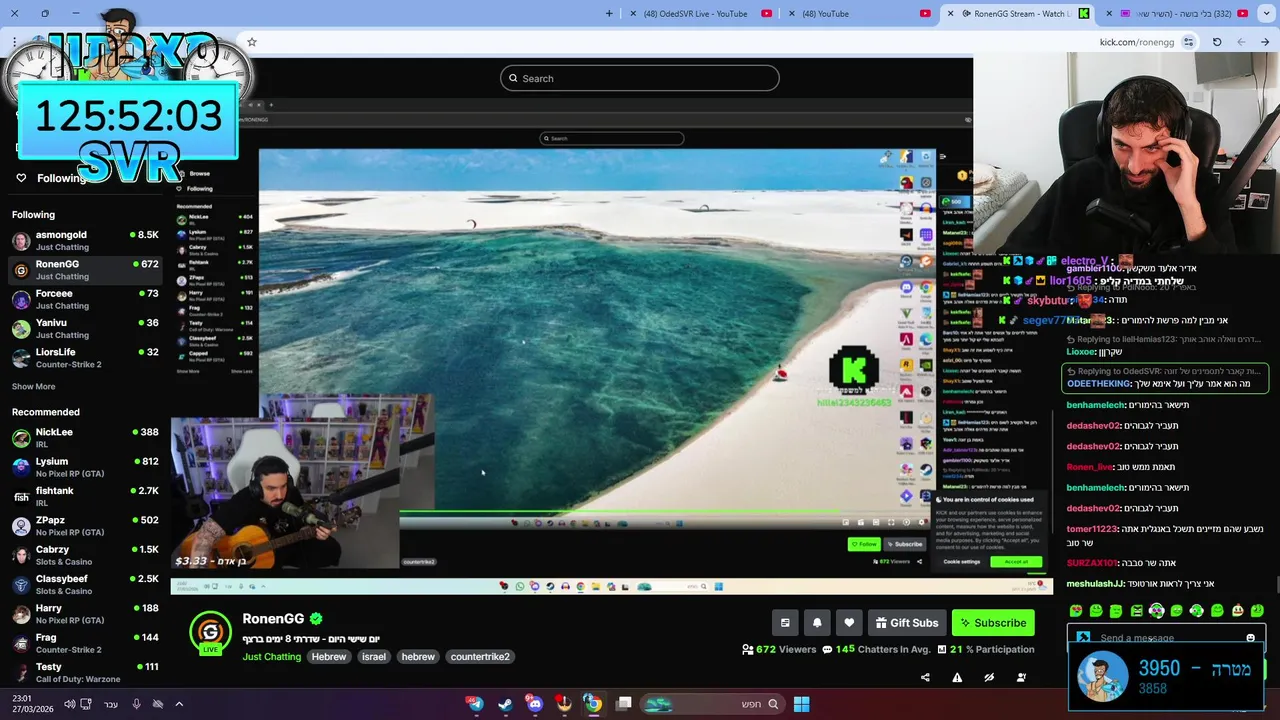Open the channel panel icon beside the bell
Viewport: 1280px width, 720px height.
click(x=785, y=622)
